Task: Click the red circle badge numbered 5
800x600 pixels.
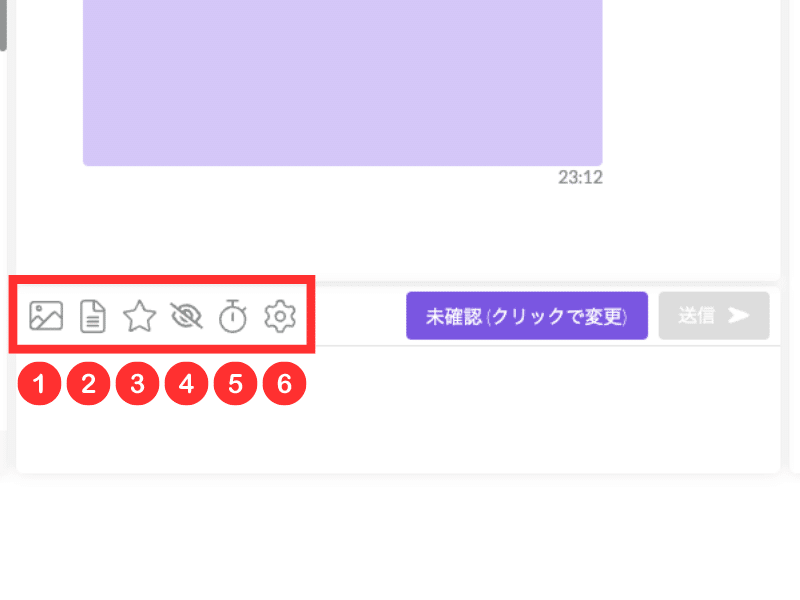Action: point(235,384)
